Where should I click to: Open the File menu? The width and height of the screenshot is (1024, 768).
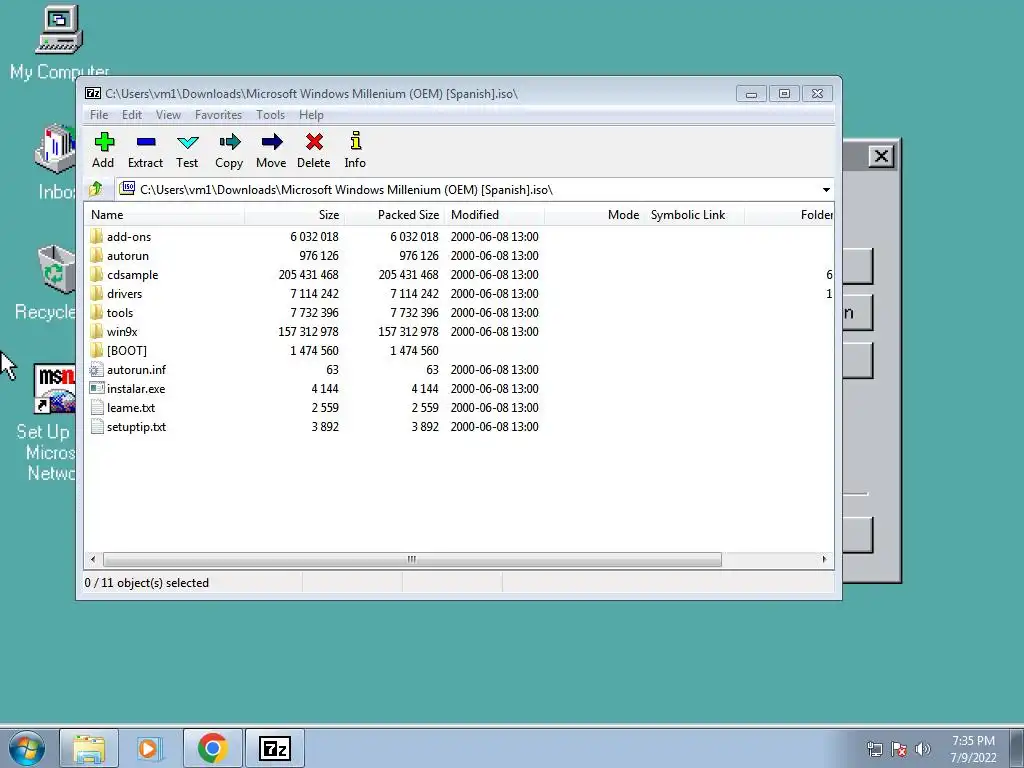[x=99, y=115]
